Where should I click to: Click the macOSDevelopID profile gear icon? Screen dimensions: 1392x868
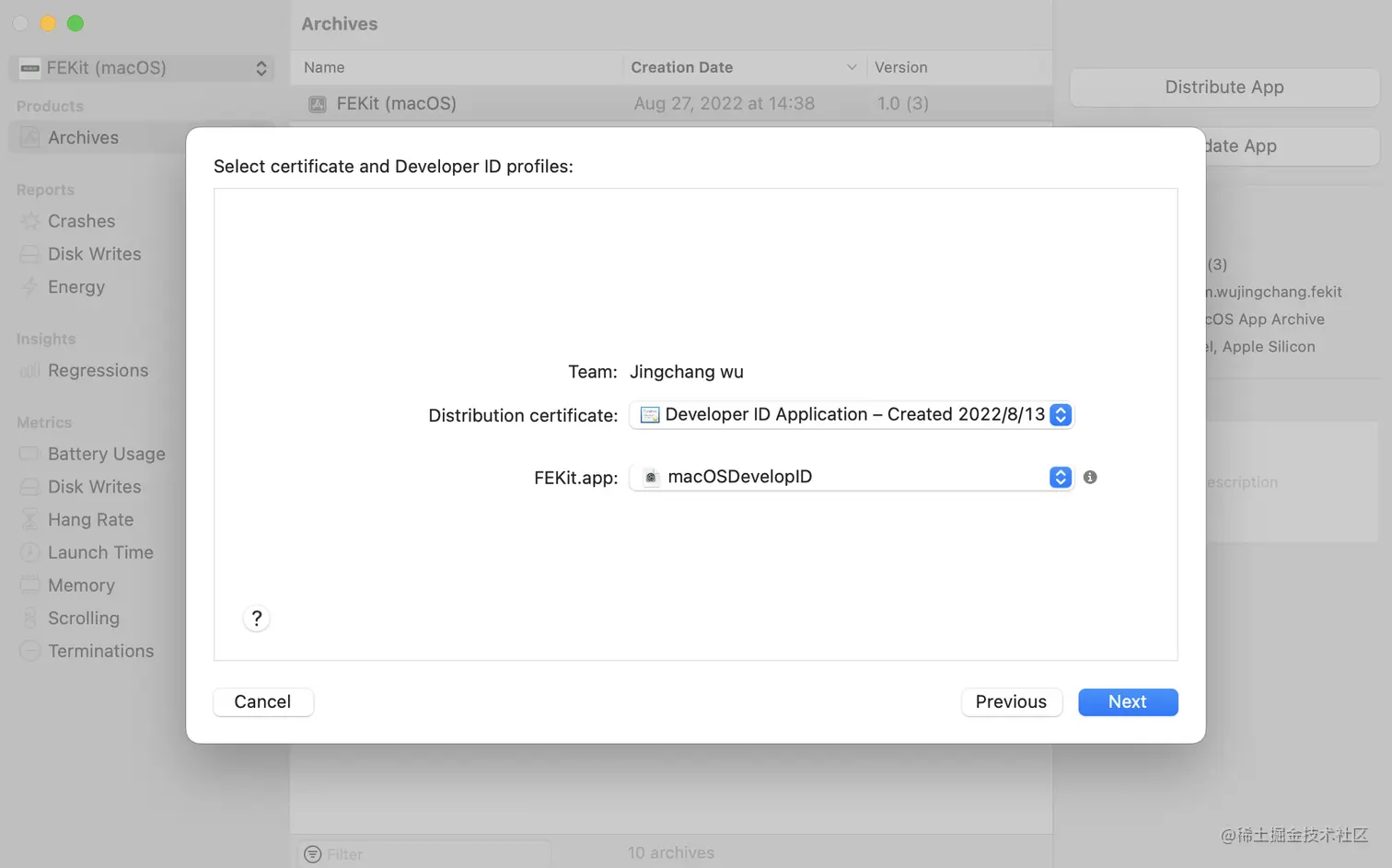point(651,477)
